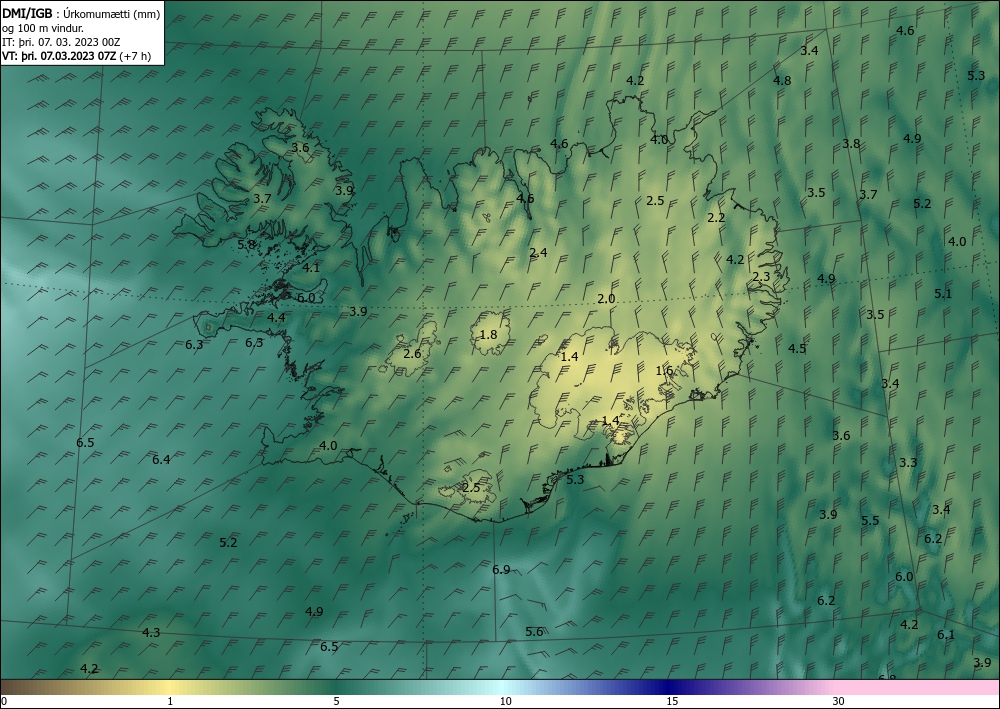Click the 4.1 value near Breiðafjörður
Viewport: 1000px width, 709px height.
[311, 268]
